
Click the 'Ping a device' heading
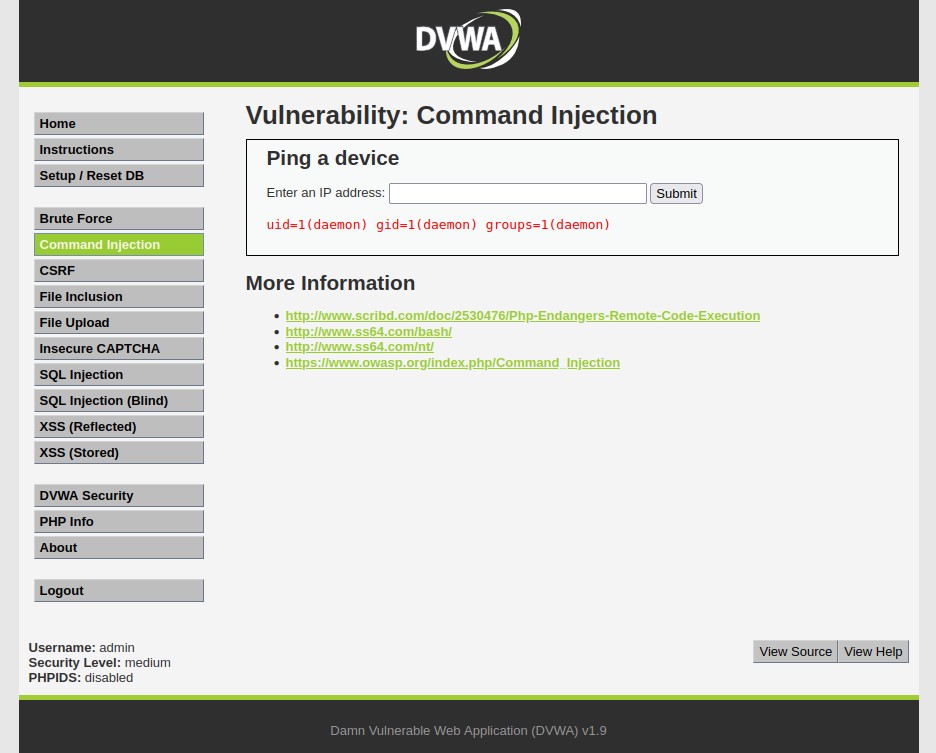[x=332, y=158]
